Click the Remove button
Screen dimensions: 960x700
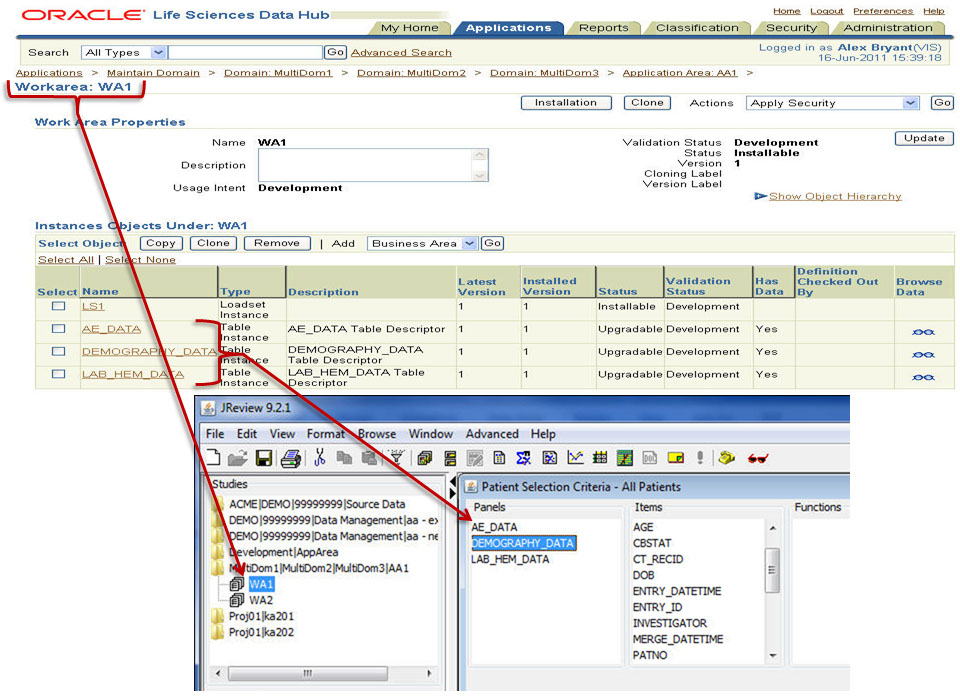tap(277, 243)
